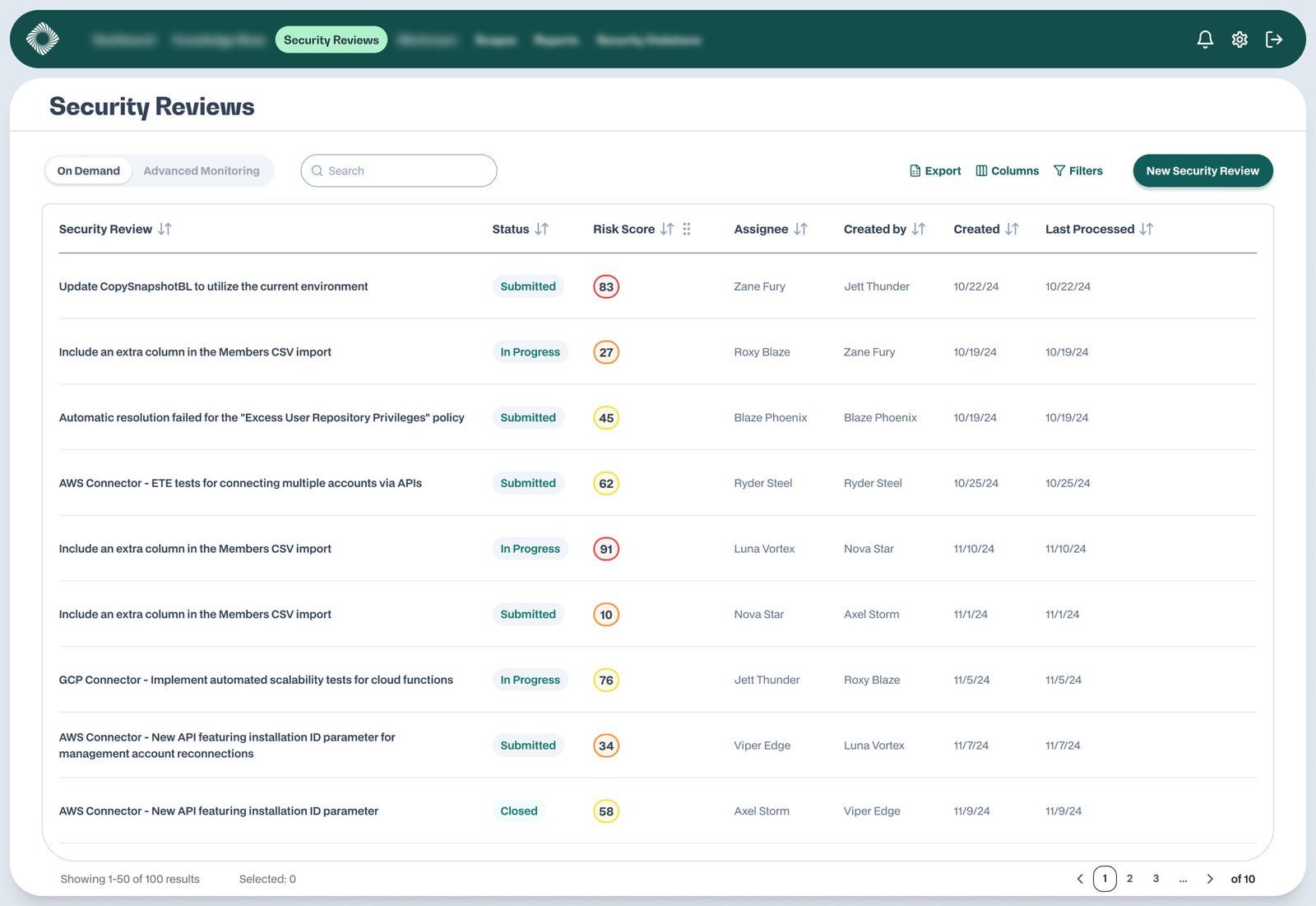
Task: Go to previous page arrow
Action: tap(1080, 879)
